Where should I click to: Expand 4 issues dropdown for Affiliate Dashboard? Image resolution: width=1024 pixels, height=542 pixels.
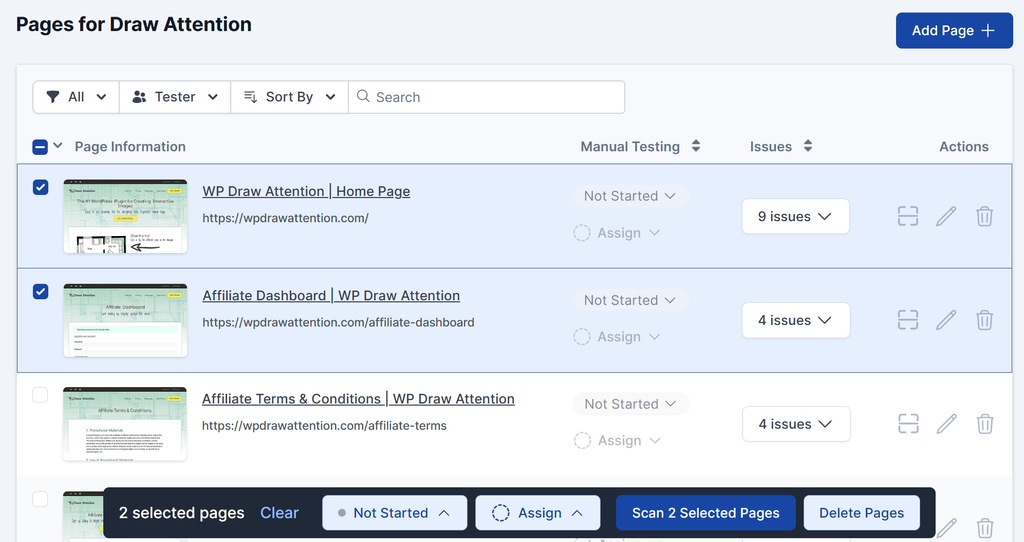[x=795, y=320]
